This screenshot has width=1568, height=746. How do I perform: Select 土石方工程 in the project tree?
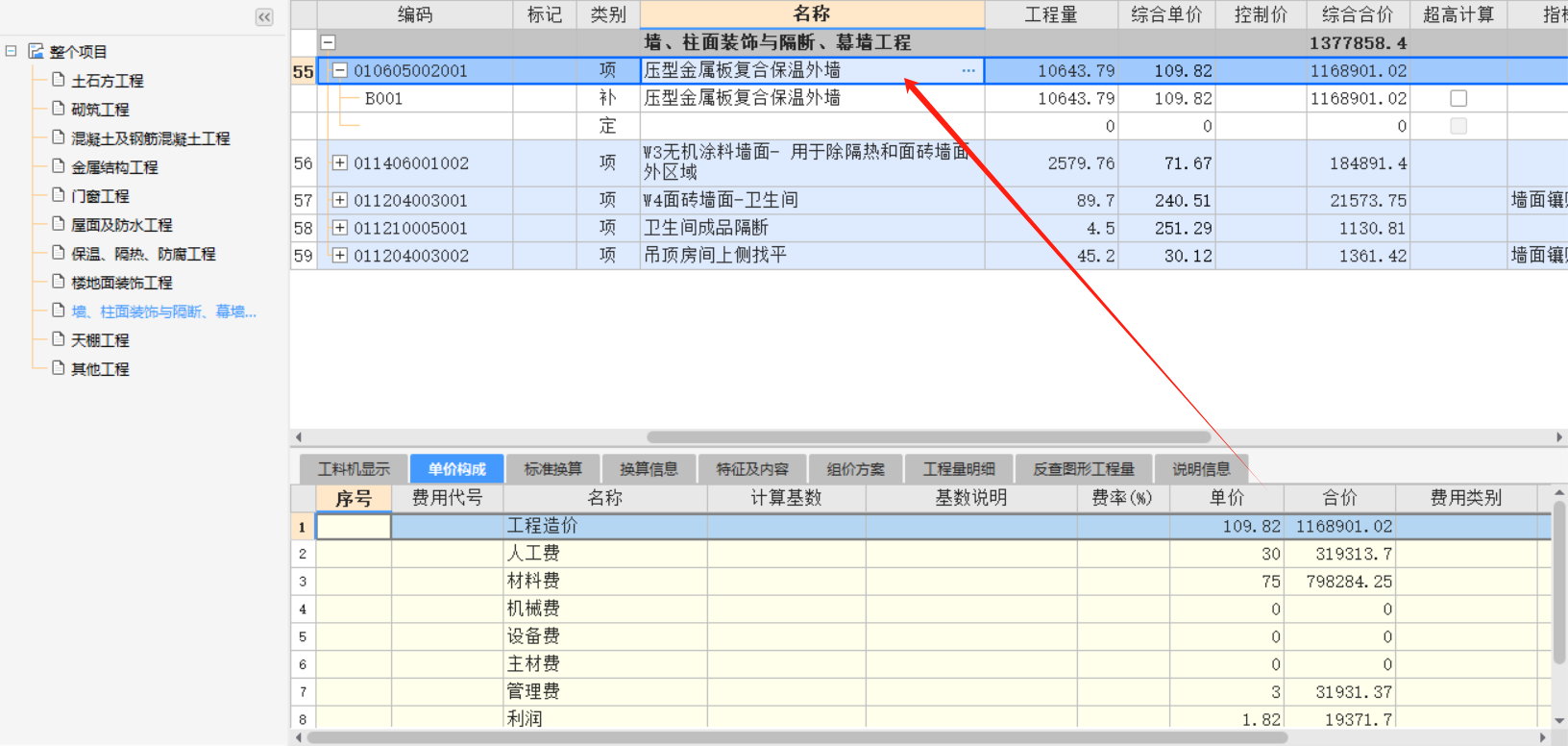pos(108,81)
